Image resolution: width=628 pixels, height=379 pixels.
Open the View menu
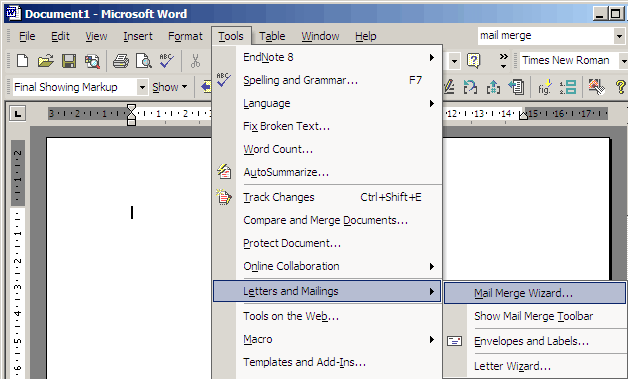(x=96, y=36)
